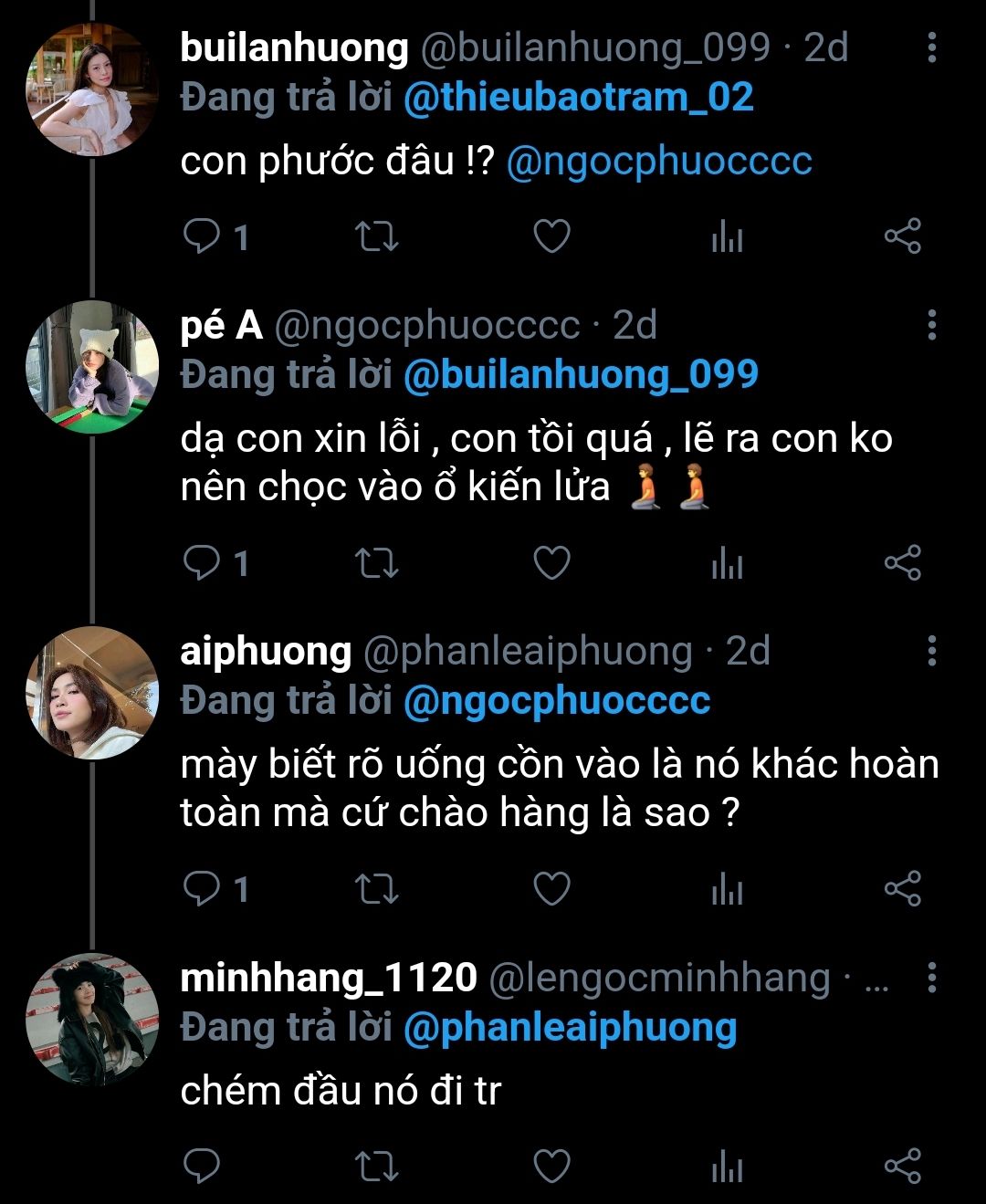Image resolution: width=986 pixels, height=1204 pixels.
Task: Reply to pé A's apology tweet
Action: [202, 564]
